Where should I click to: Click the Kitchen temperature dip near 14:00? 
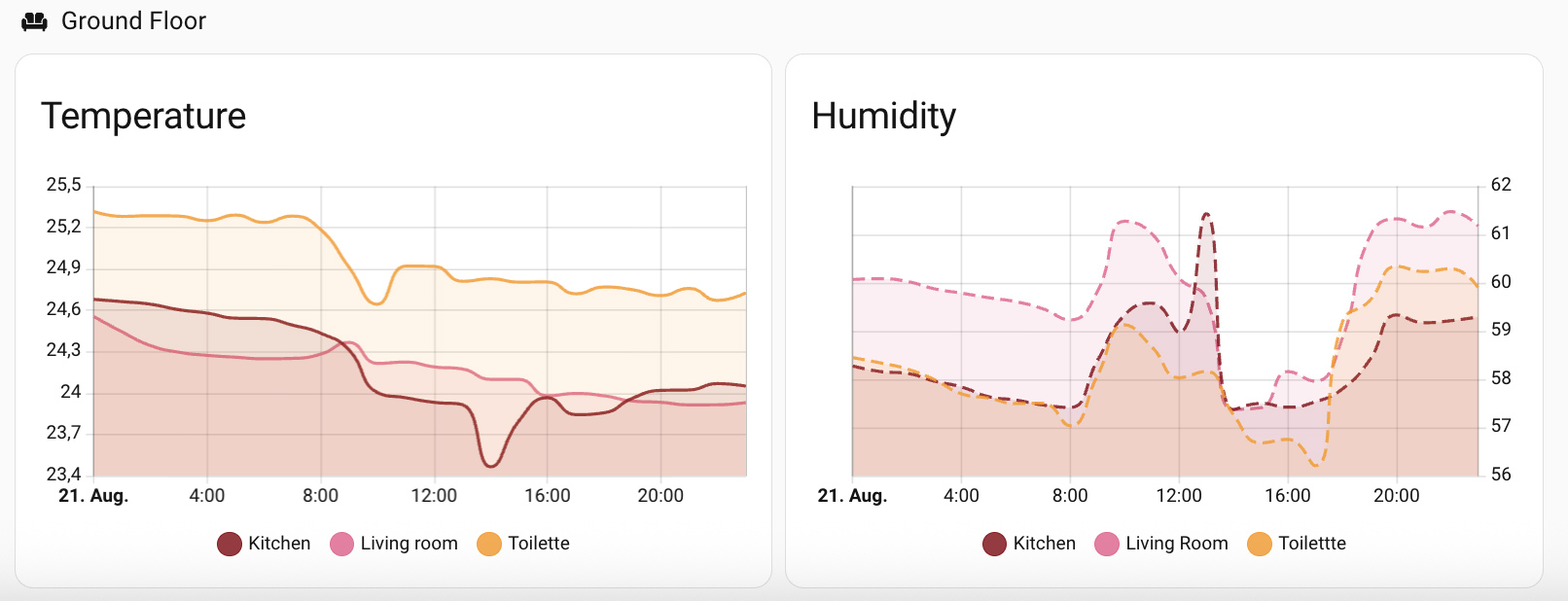point(490,465)
